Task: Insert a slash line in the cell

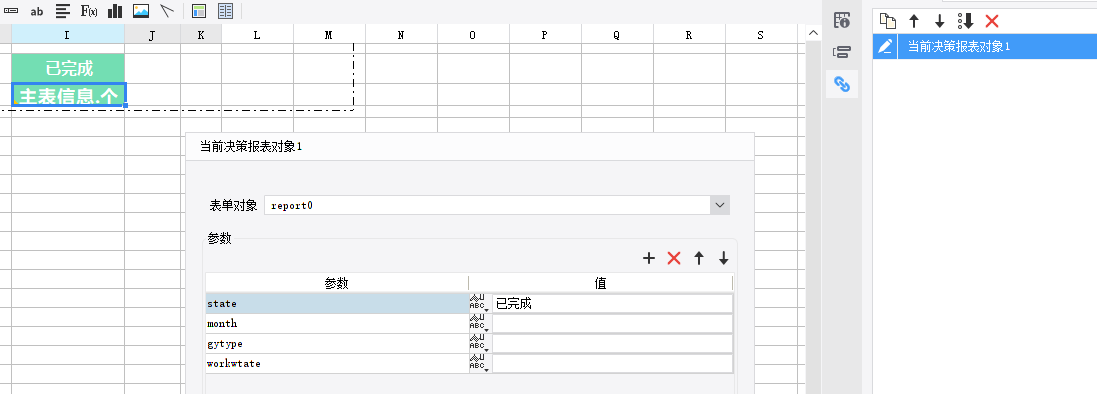Action: 166,10
